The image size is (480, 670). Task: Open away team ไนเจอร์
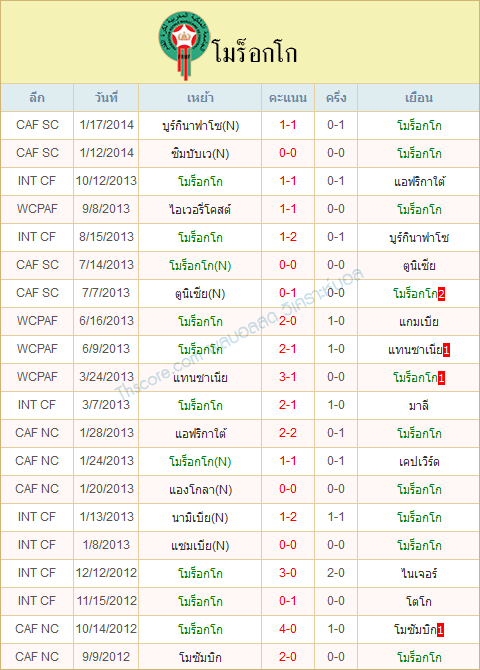[419, 573]
